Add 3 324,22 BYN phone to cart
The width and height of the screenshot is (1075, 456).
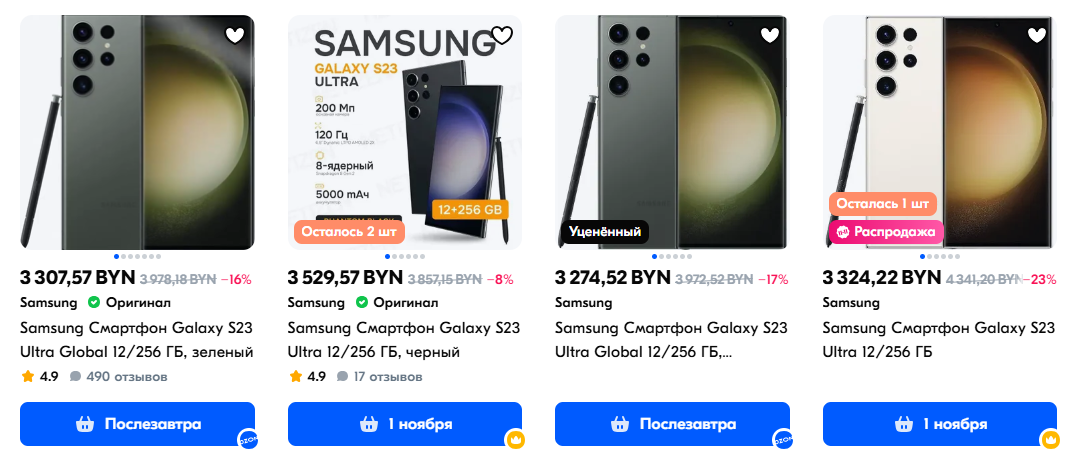(939, 424)
